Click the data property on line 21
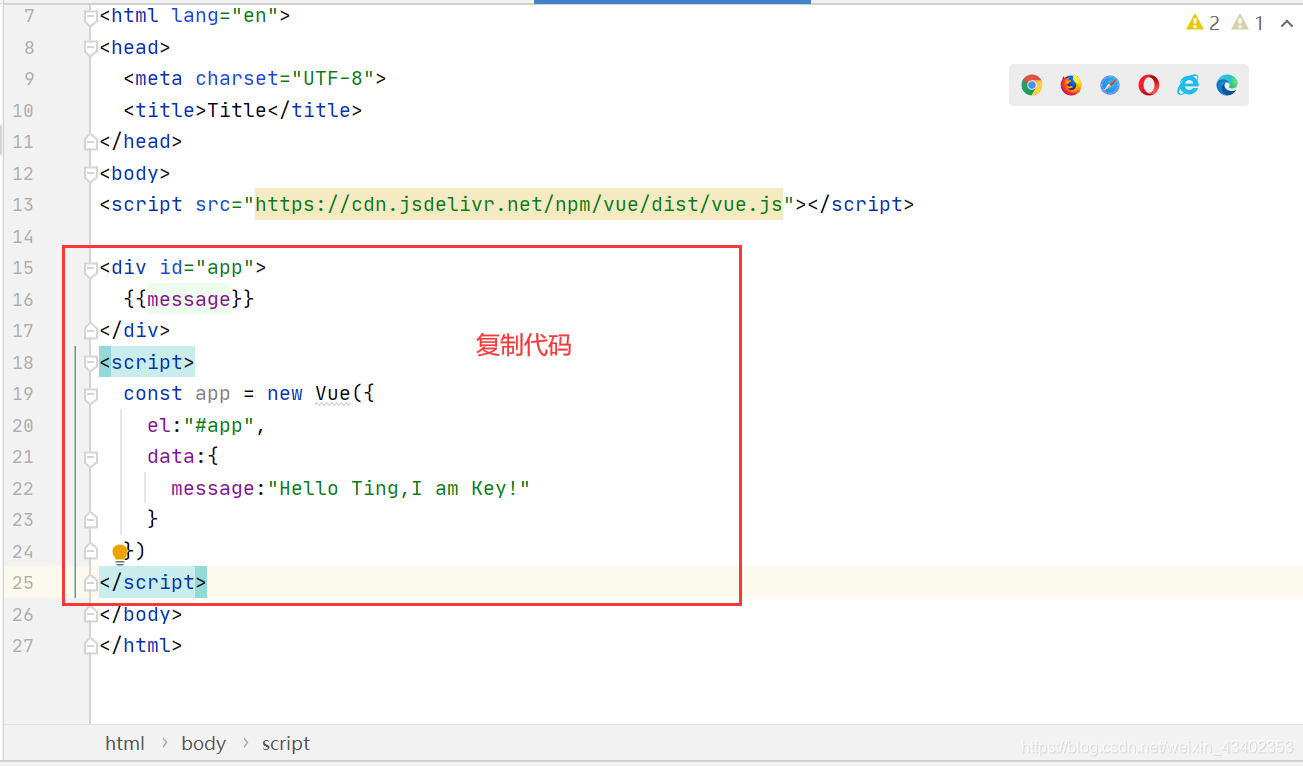Image resolution: width=1303 pixels, height=766 pixels. [x=171, y=457]
